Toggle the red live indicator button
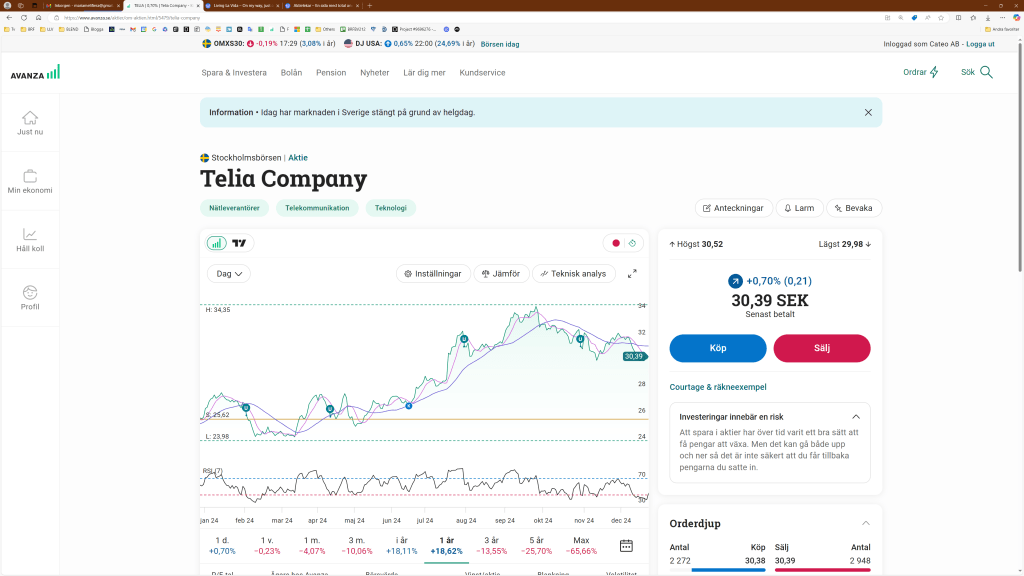The width and height of the screenshot is (1024, 576). (x=616, y=243)
